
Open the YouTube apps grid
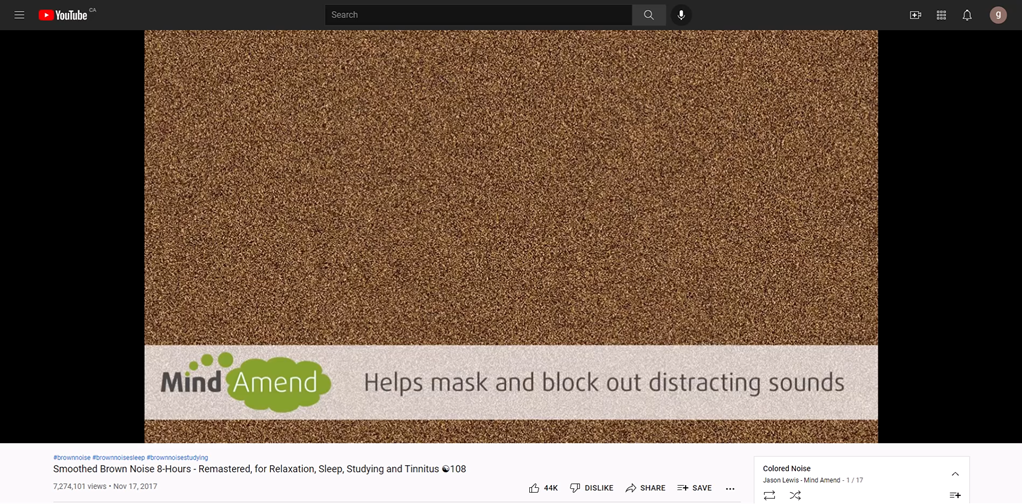tap(941, 15)
